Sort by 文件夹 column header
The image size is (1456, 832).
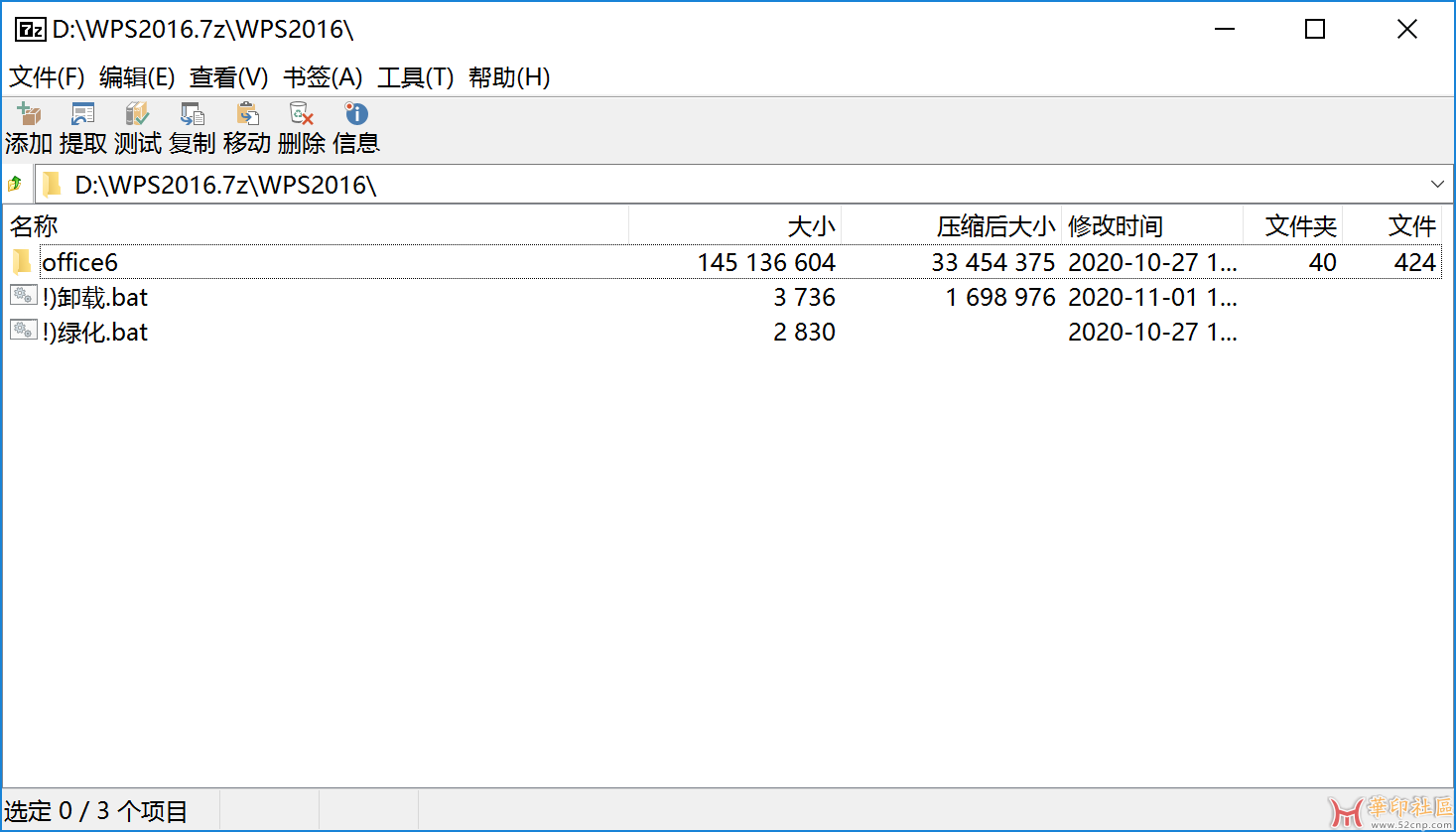(x=1293, y=226)
